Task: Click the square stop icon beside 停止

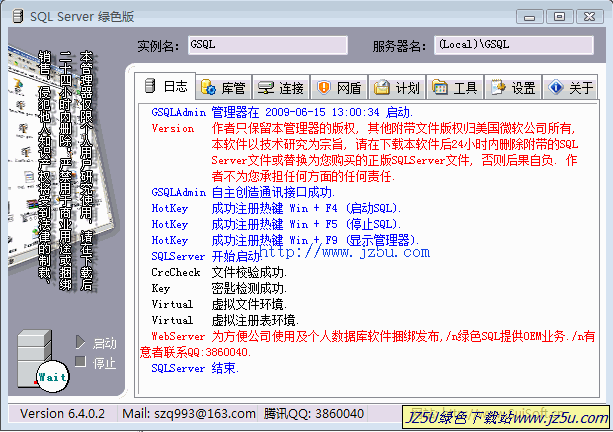Action: pos(80,361)
